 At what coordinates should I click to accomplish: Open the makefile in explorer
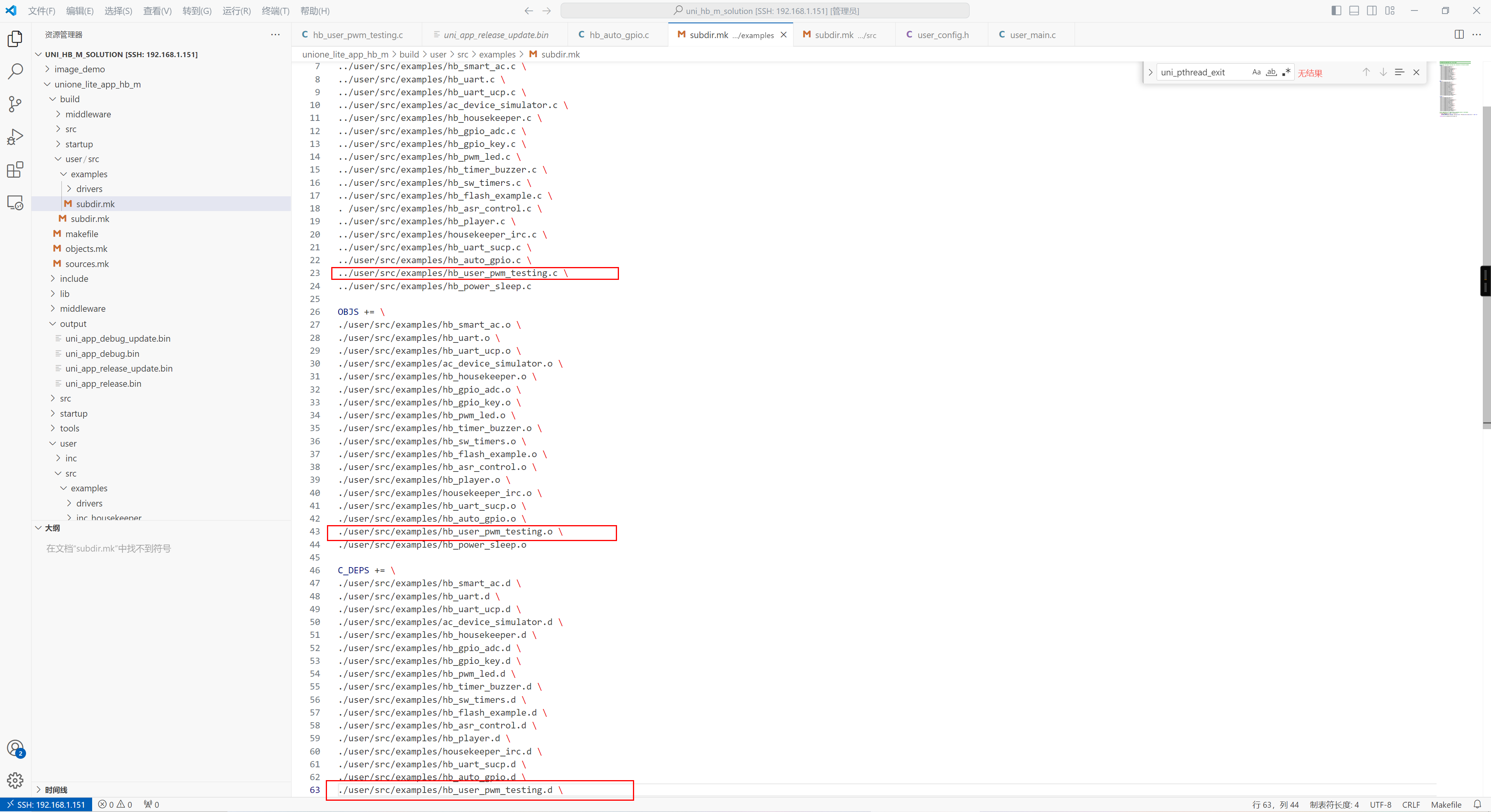click(x=82, y=234)
